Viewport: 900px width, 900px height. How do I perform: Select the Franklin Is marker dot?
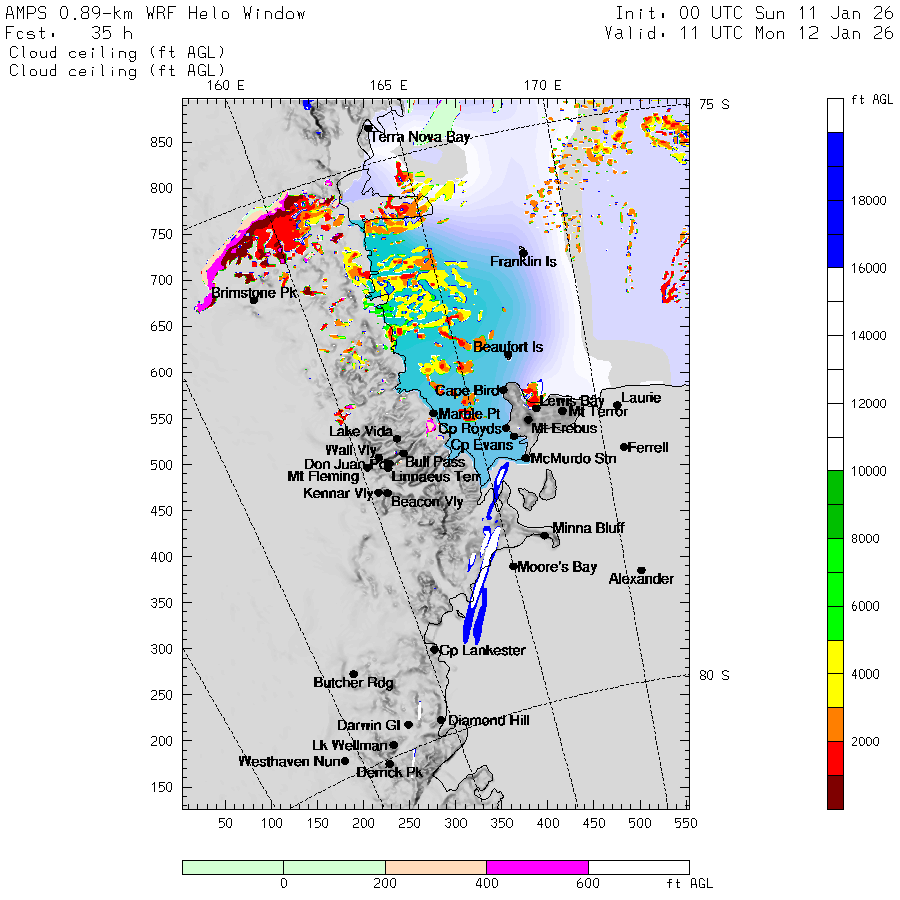coord(523,253)
